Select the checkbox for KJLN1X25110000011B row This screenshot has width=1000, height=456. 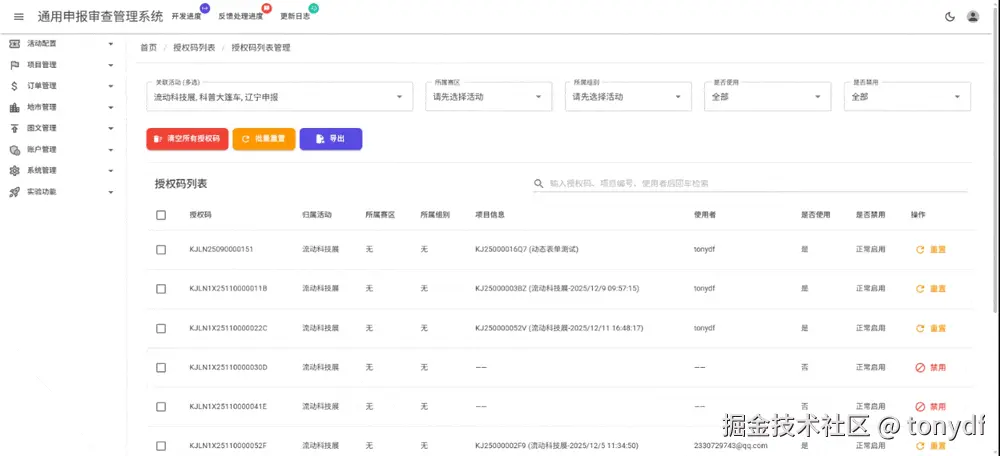[x=161, y=289]
